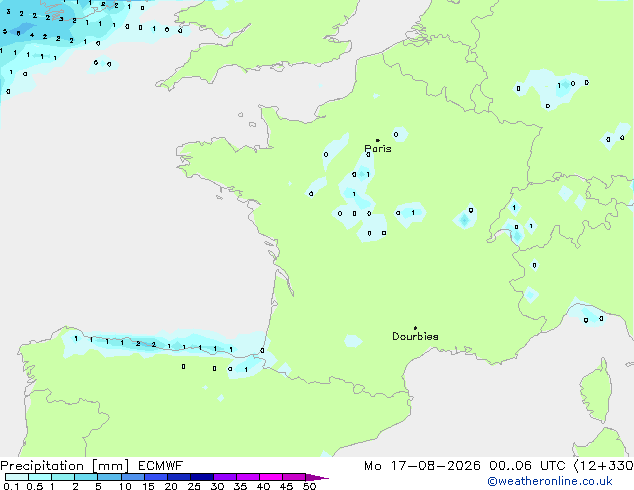Select the 45–50 mm legend swatch
The height and width of the screenshot is (490, 634).
[x=294, y=477]
